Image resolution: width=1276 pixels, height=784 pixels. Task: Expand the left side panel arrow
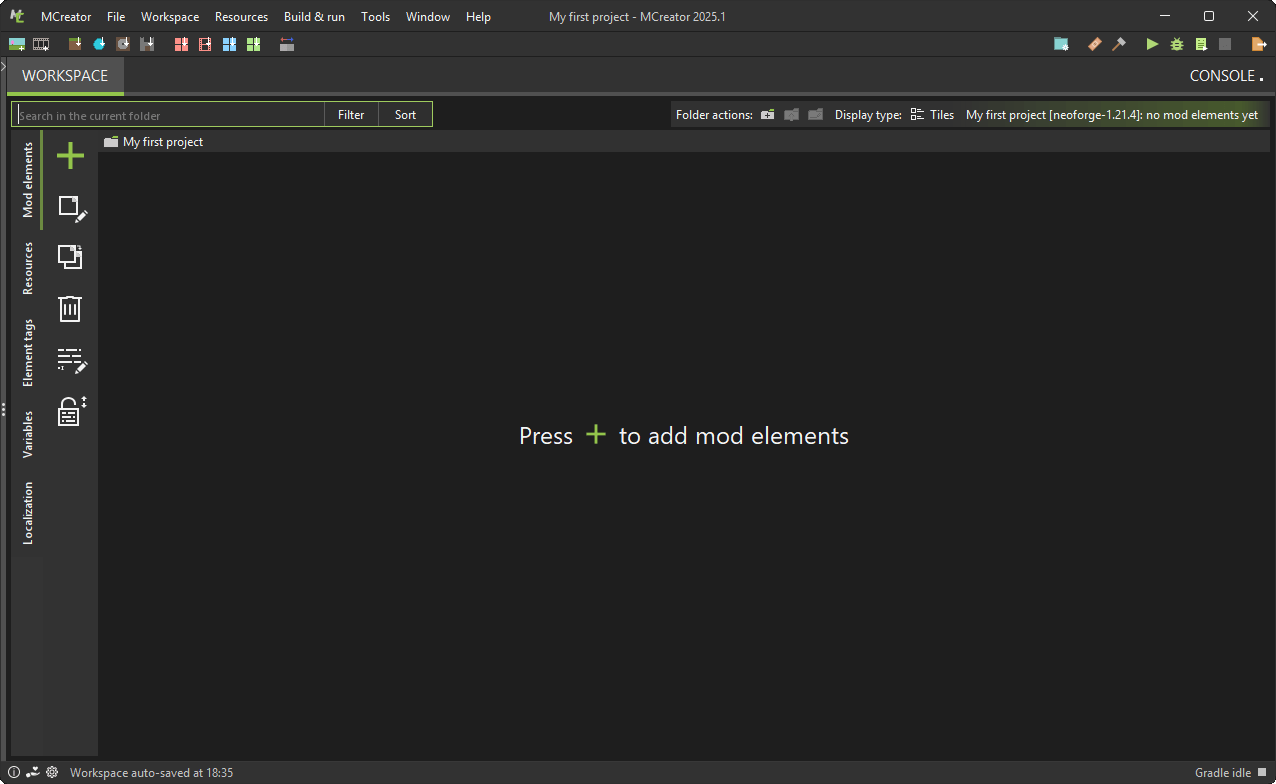click(x=4, y=65)
